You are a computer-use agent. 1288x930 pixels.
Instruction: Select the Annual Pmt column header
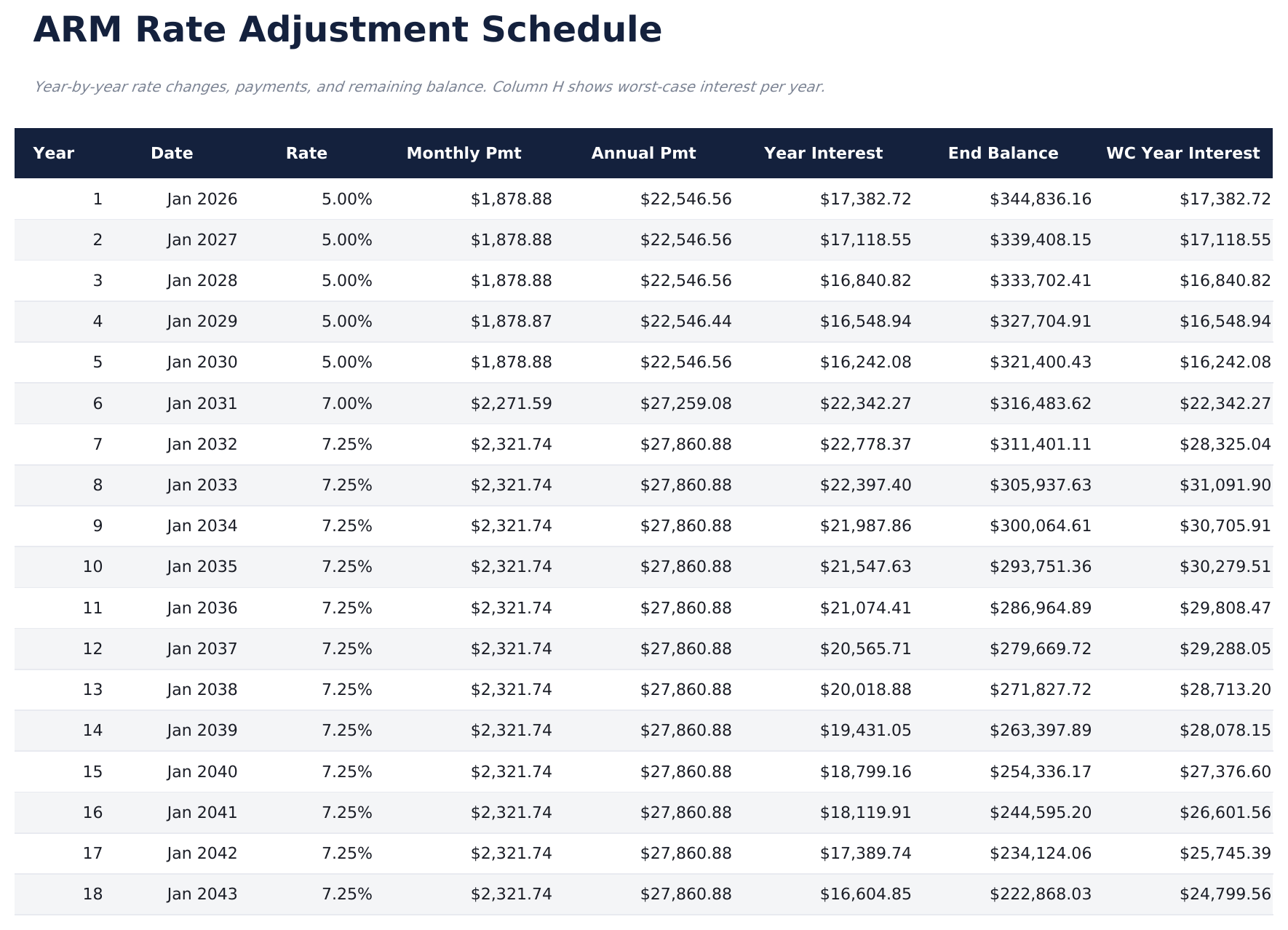point(643,154)
